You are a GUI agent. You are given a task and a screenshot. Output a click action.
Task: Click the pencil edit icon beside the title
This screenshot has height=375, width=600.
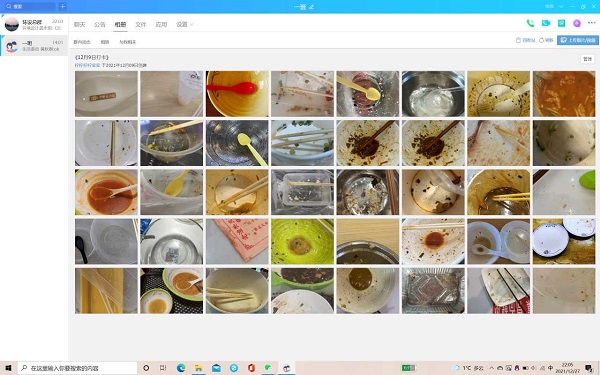[x=311, y=7]
